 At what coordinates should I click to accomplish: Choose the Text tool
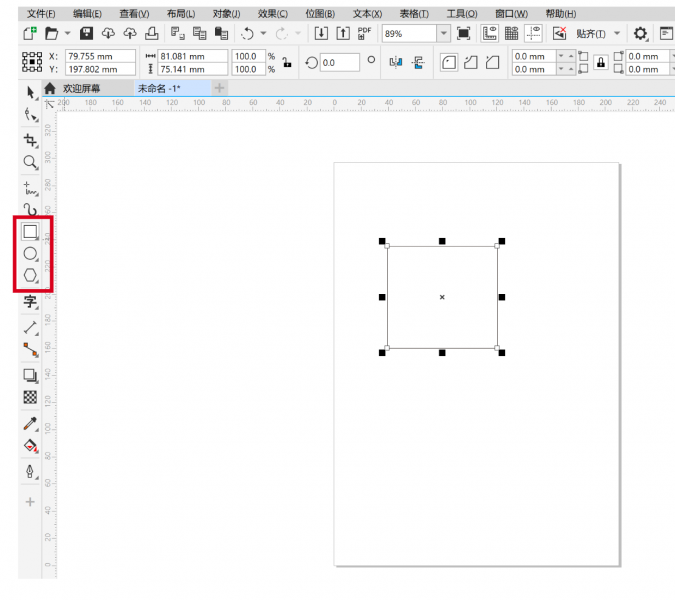coord(30,302)
